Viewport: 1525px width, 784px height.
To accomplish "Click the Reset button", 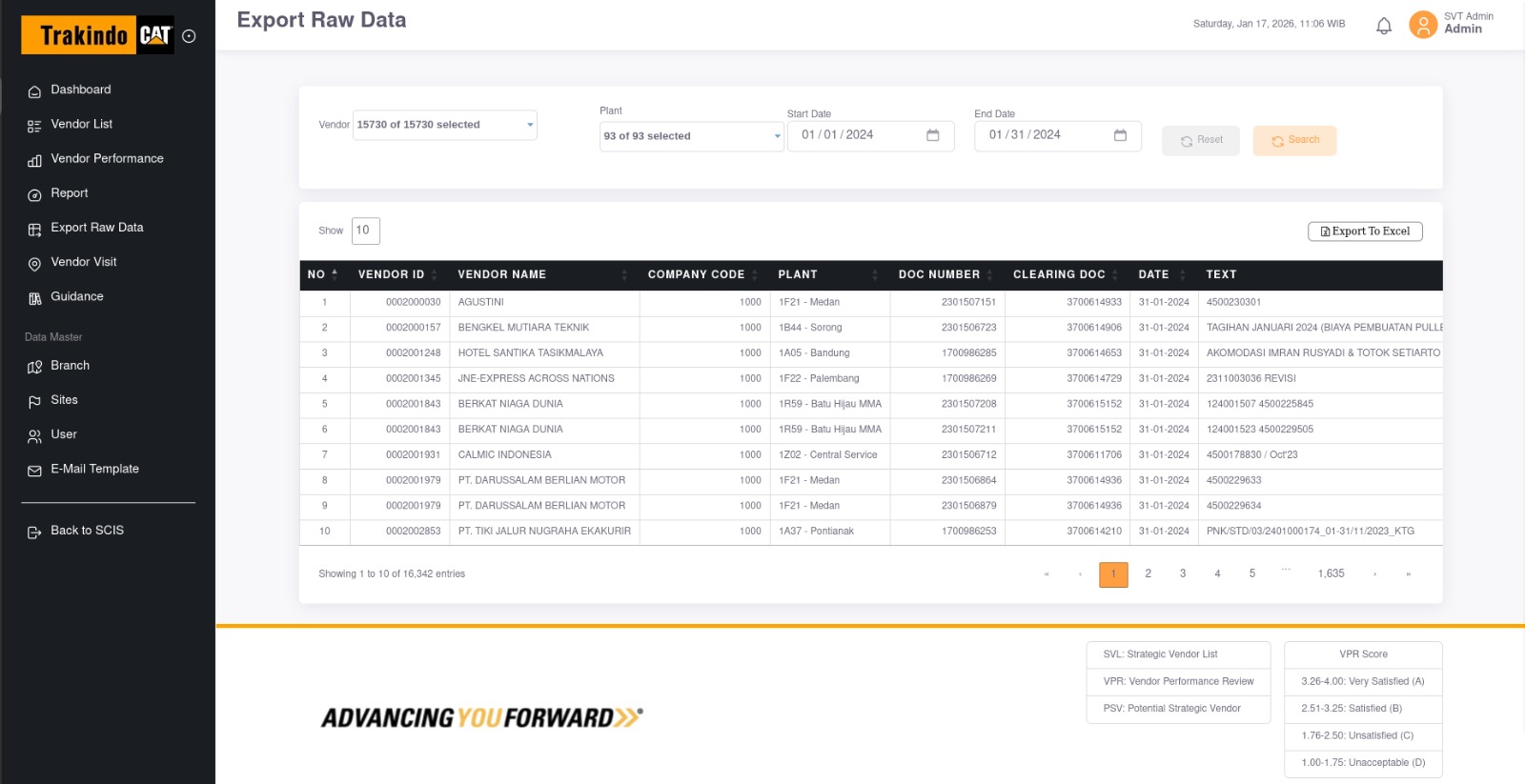I will point(1201,140).
